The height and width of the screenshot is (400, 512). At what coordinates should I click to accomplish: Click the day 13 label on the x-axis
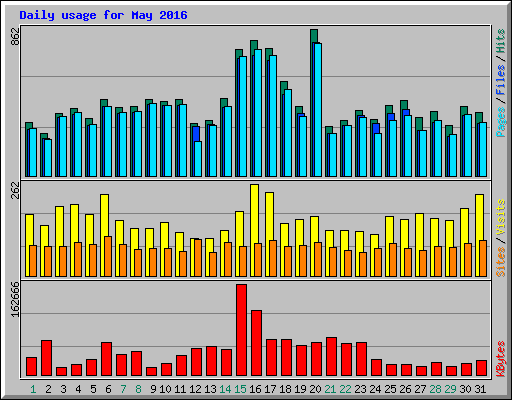pos(210,389)
